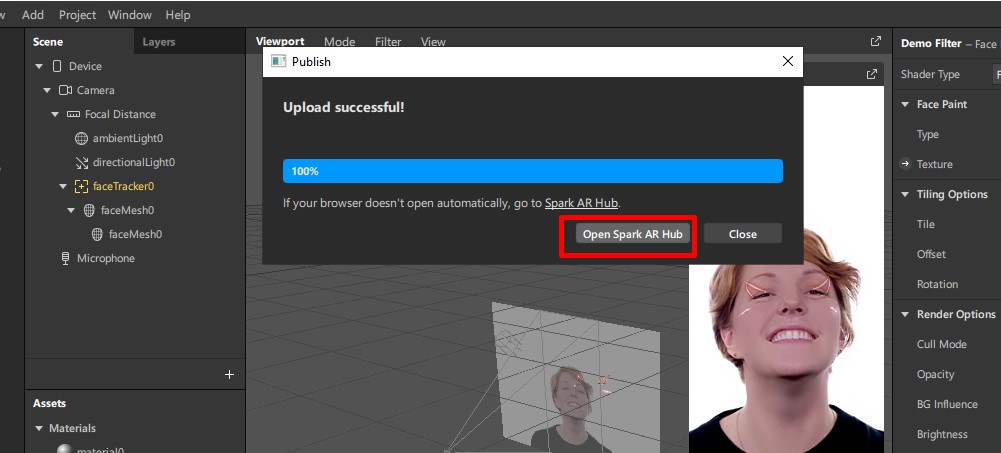
Task: Open the Viewport View menu
Action: 433,41
